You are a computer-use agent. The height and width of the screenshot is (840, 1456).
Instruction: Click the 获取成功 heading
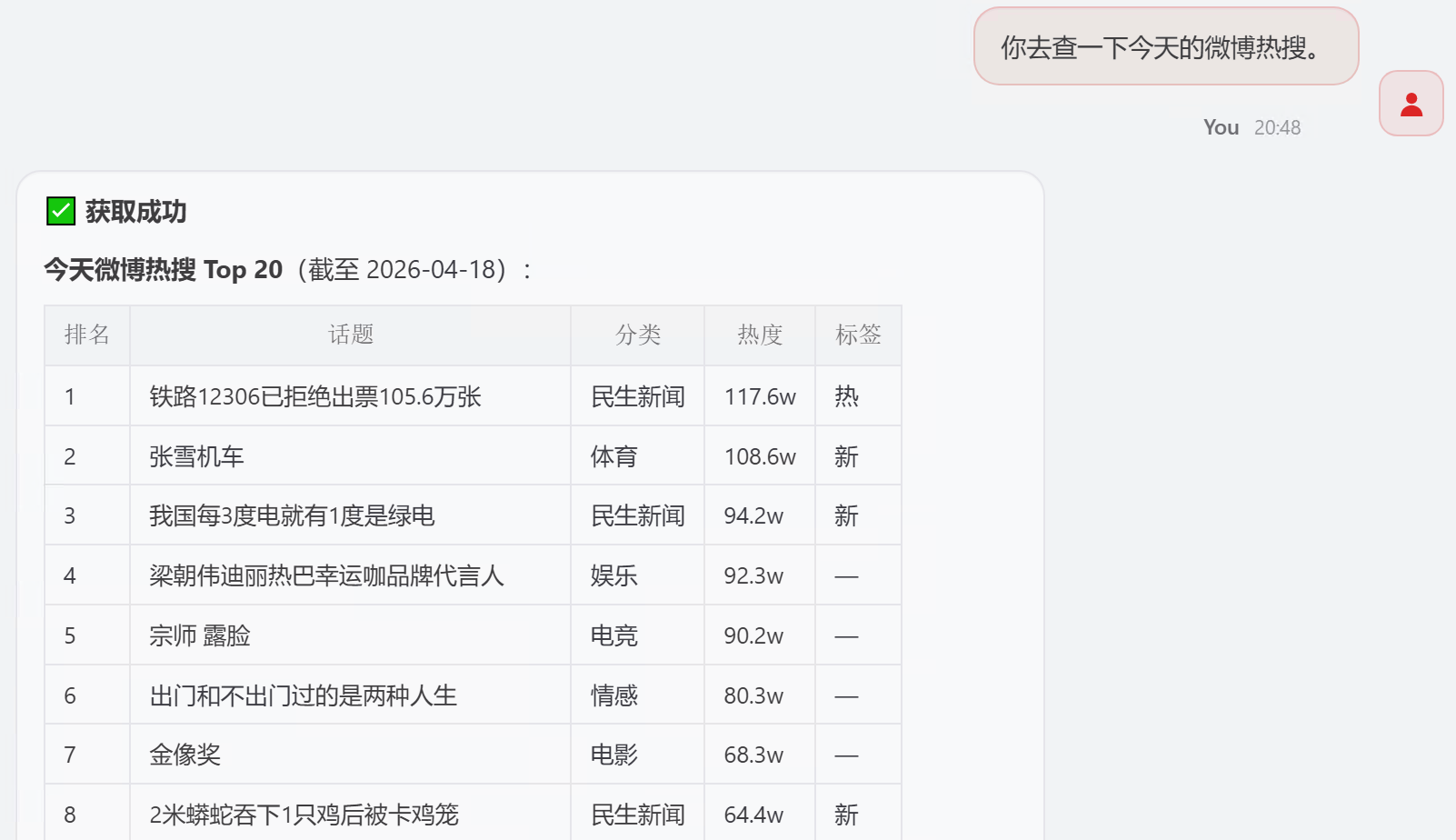[135, 212]
